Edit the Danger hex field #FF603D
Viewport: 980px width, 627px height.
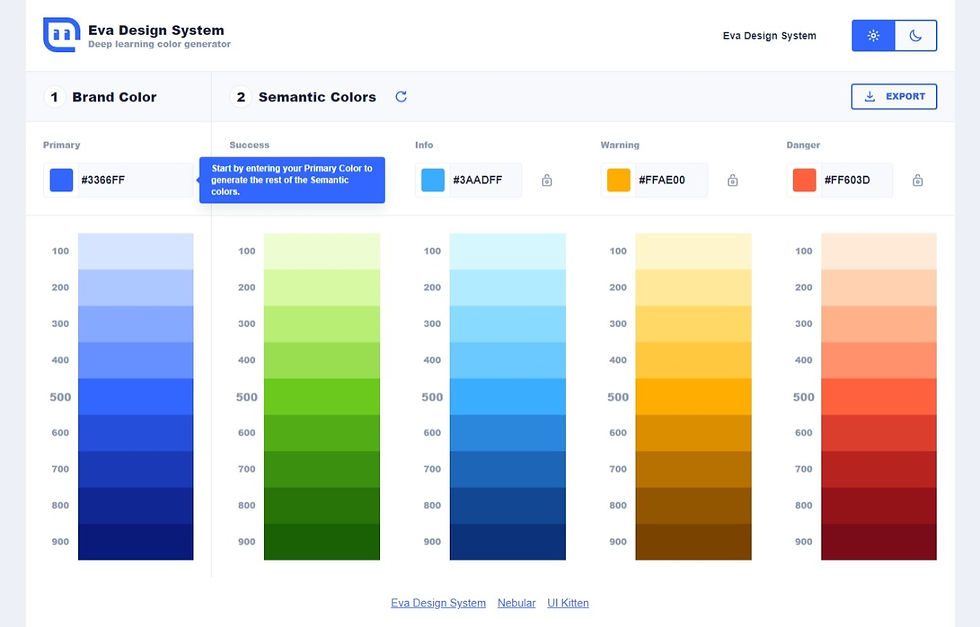pos(856,180)
